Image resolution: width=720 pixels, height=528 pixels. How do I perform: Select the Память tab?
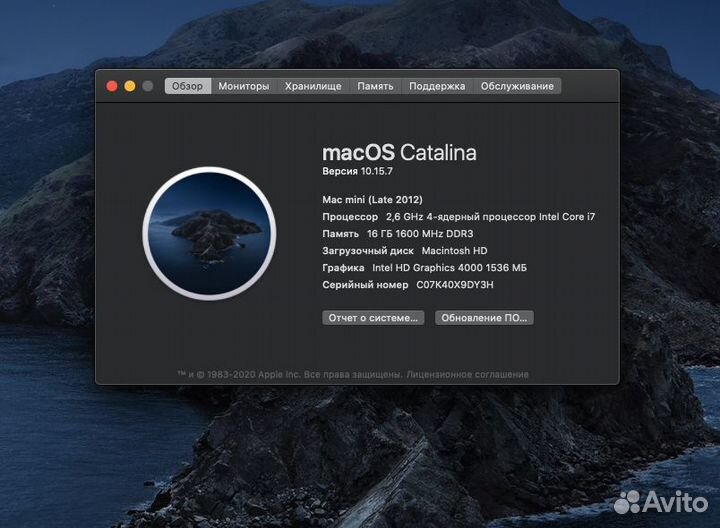[x=375, y=86]
